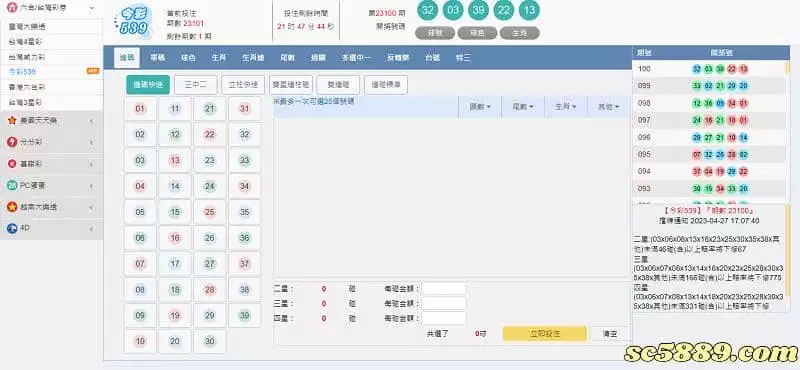Image resolution: width=800 pixels, height=370 pixels.
Task: Click the 清空 button
Action: [x=610, y=334]
